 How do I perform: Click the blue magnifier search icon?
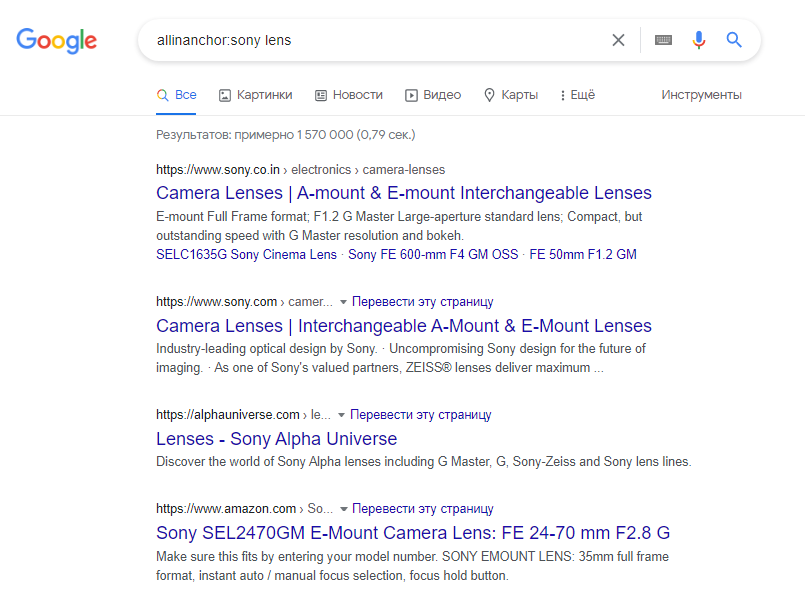(x=734, y=40)
